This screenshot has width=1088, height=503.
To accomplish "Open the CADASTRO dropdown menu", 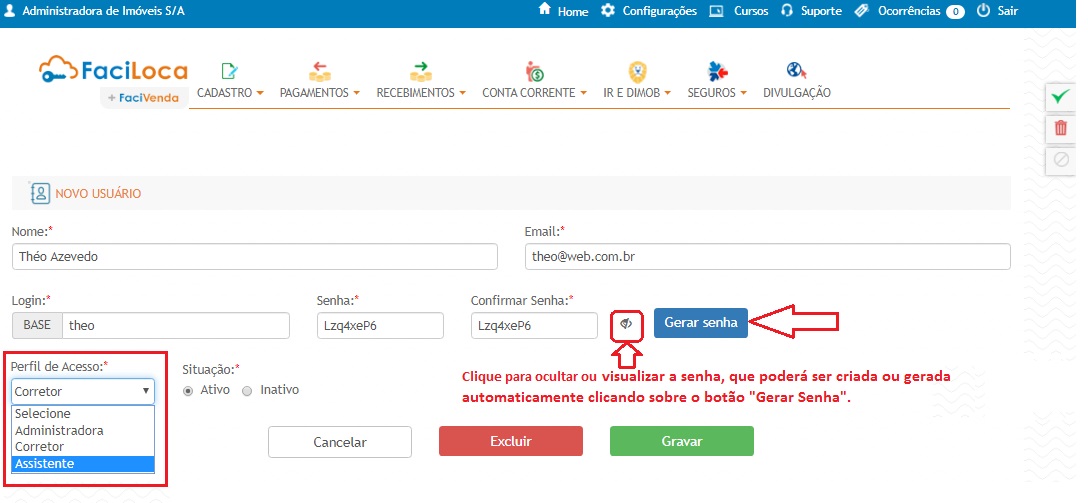I will (230, 93).
